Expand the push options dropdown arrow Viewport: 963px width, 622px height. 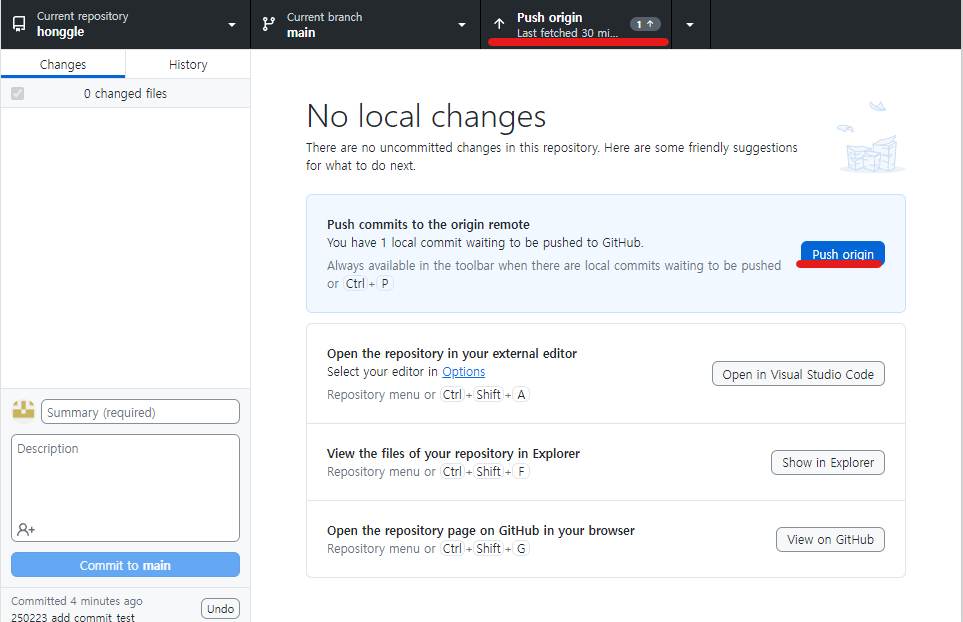690,24
